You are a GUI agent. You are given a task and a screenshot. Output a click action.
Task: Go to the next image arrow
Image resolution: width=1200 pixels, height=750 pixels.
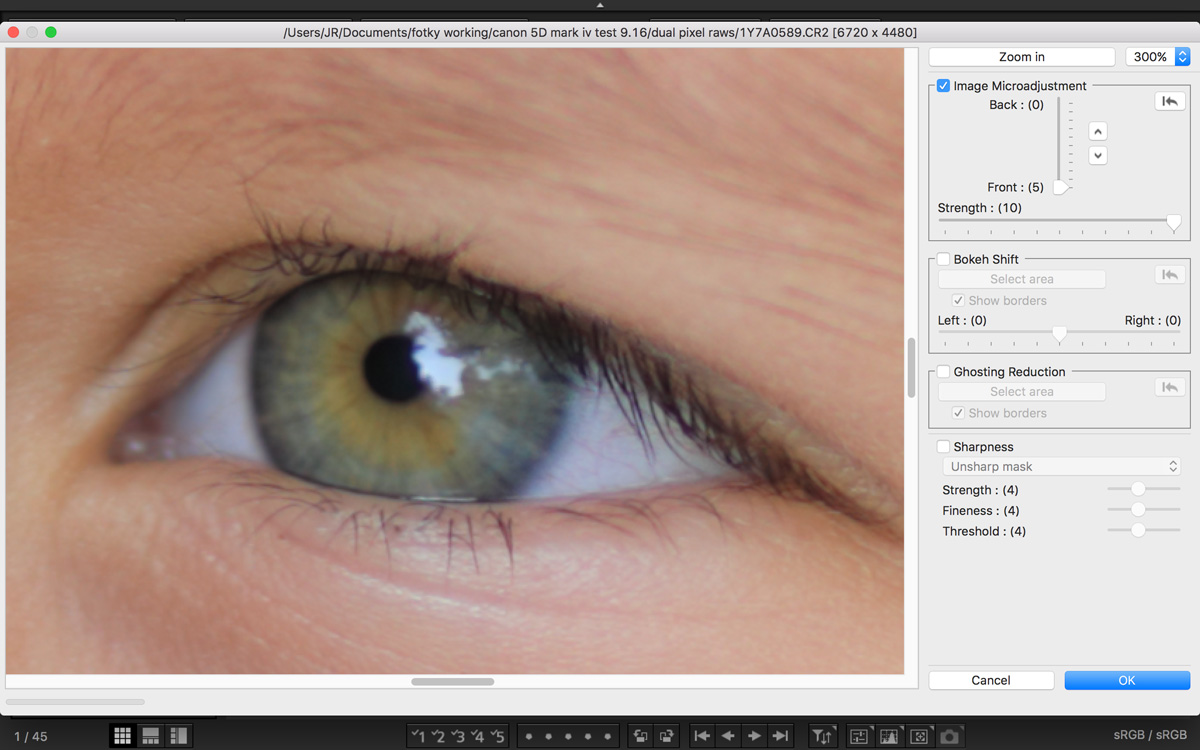[x=754, y=736]
